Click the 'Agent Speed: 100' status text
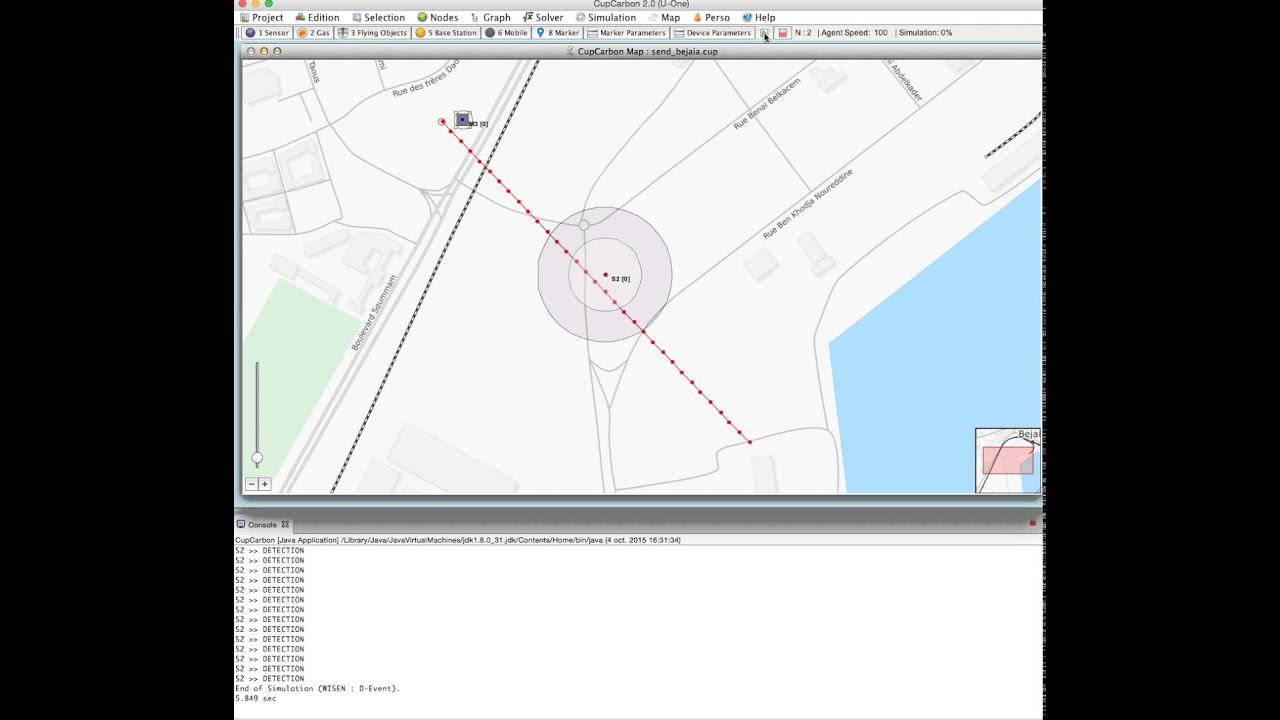 854,33
